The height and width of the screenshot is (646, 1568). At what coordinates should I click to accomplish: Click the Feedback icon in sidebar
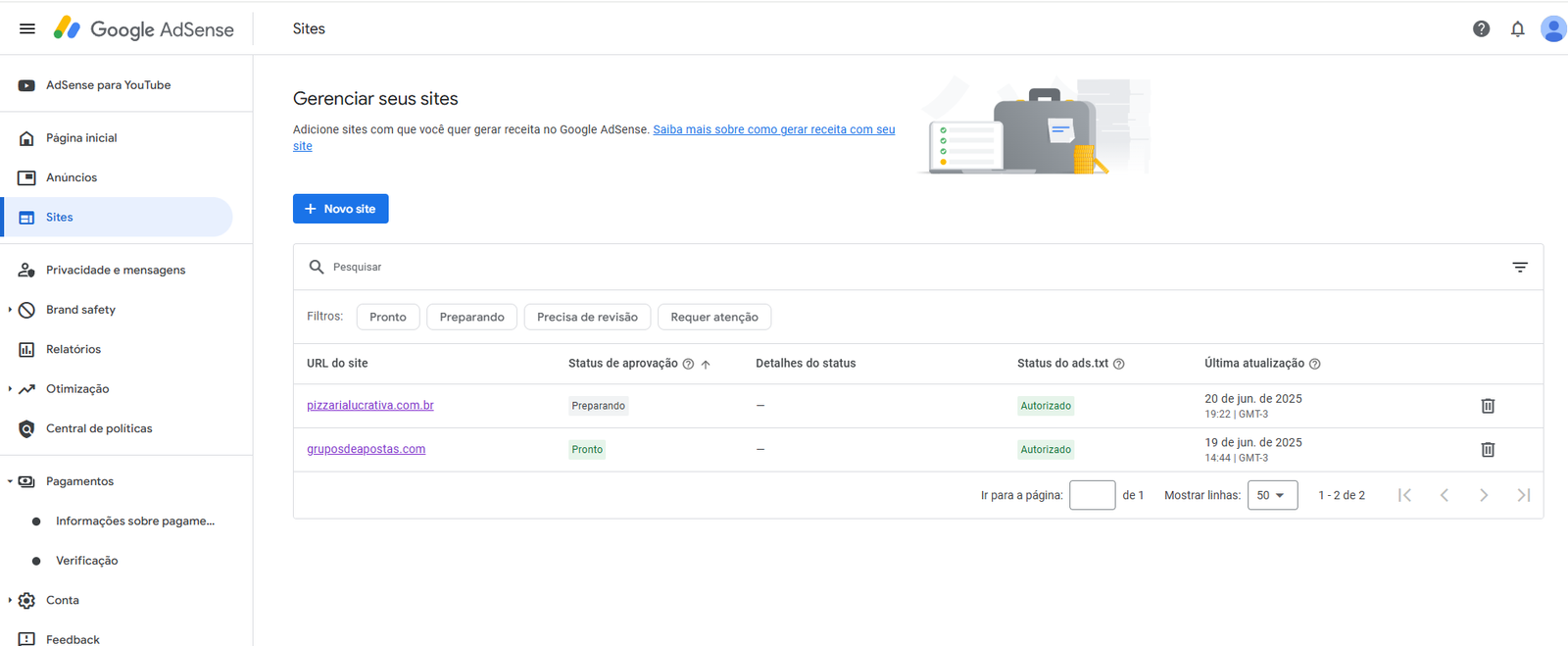[26, 639]
